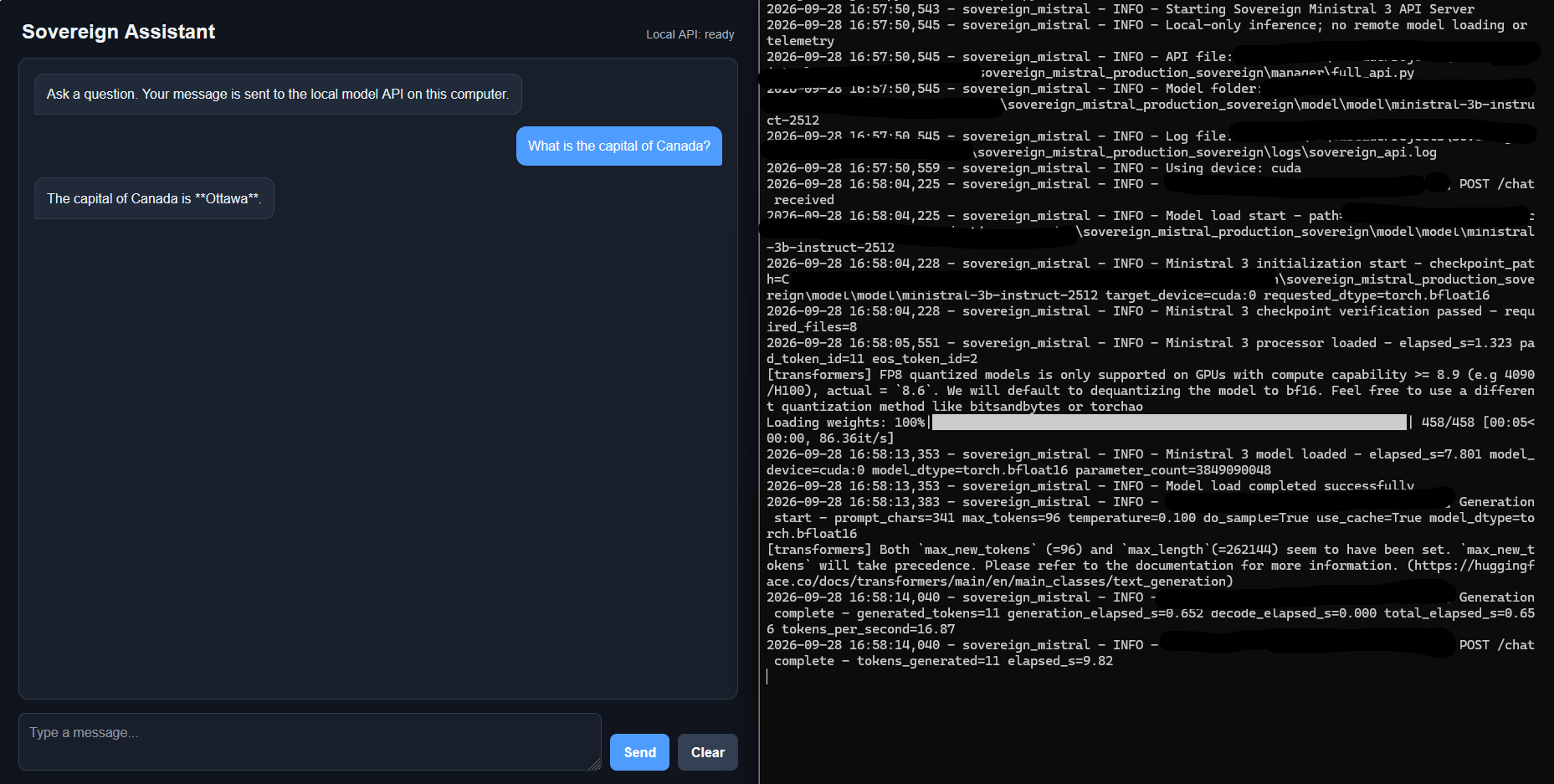The width and height of the screenshot is (1554, 784).
Task: Click the 'Model load completed successfully' log line
Action: coord(1090,486)
